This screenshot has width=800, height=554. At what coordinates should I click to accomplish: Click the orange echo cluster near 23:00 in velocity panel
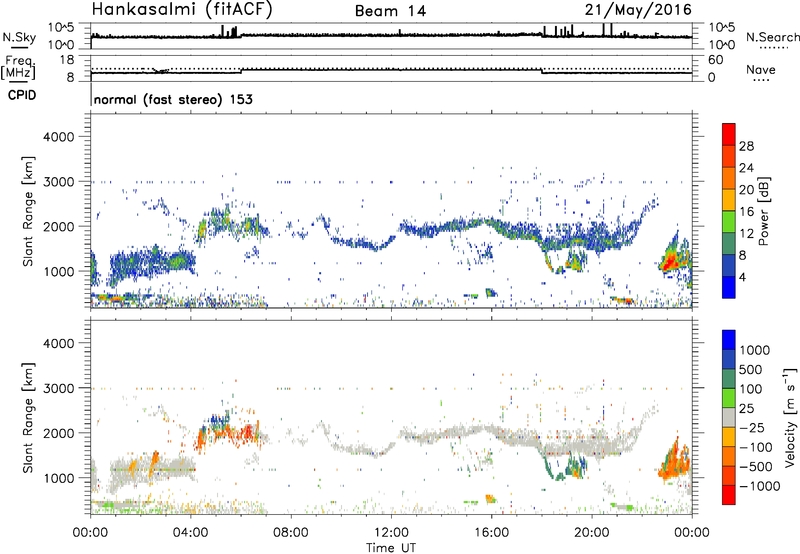674,462
